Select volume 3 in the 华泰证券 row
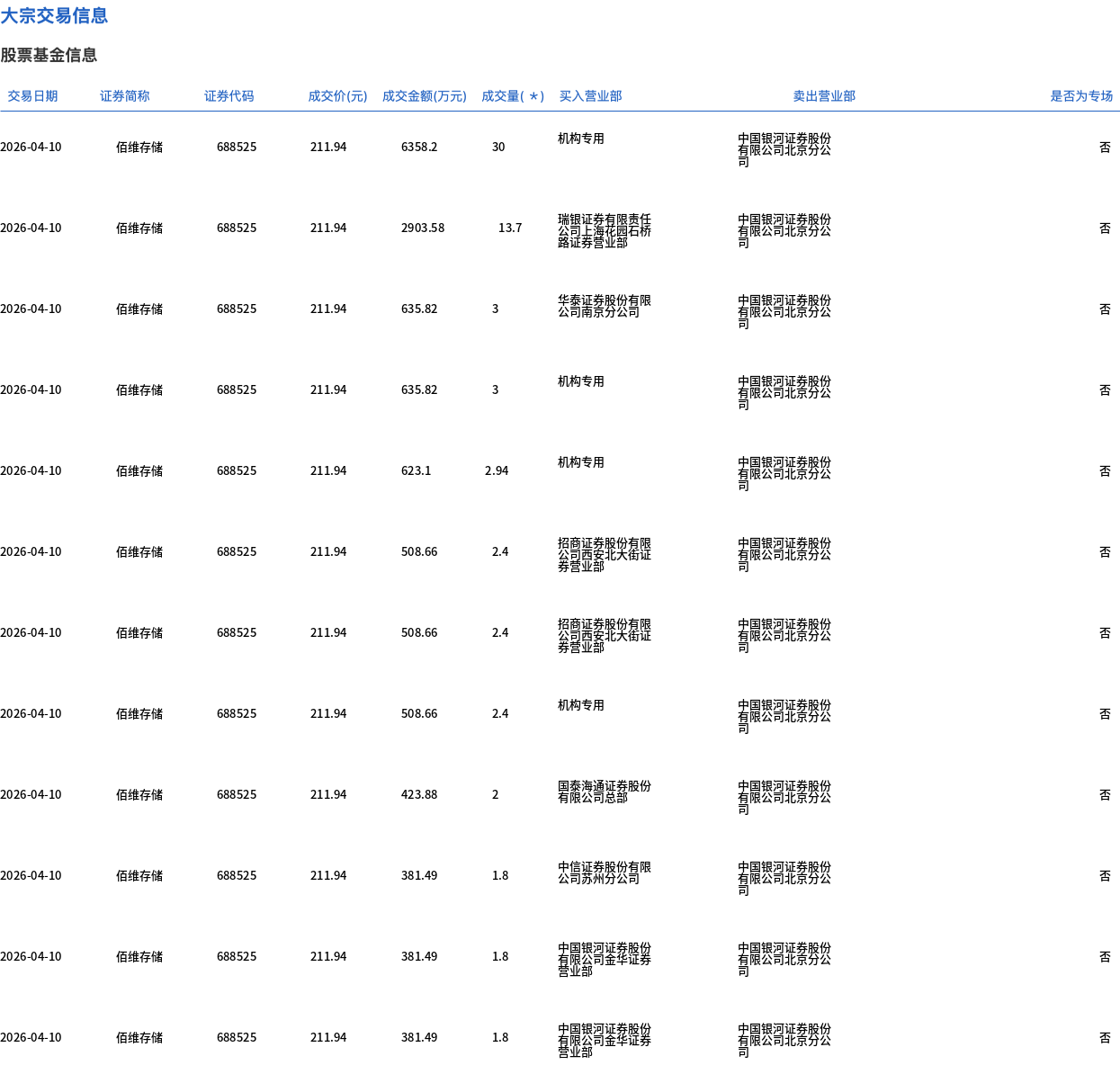Screen dimensions: 1120x1083 coord(495,309)
